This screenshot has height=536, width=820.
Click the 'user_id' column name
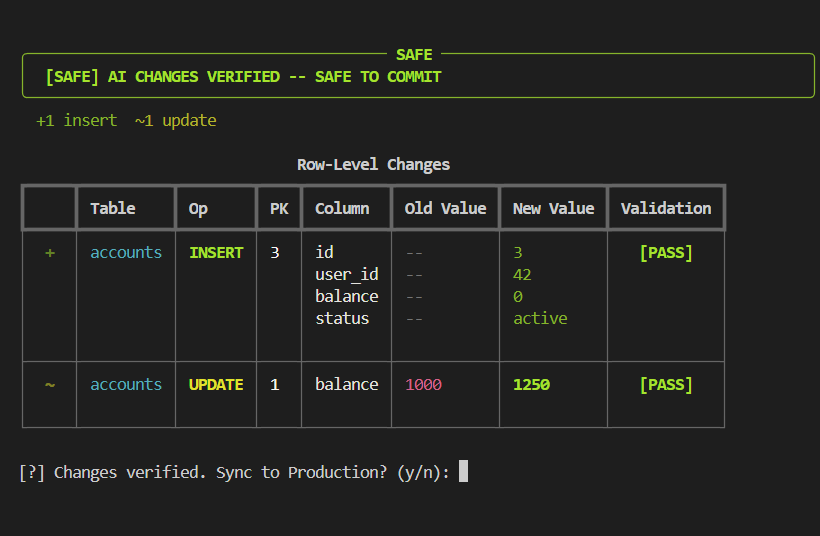[x=347, y=275]
